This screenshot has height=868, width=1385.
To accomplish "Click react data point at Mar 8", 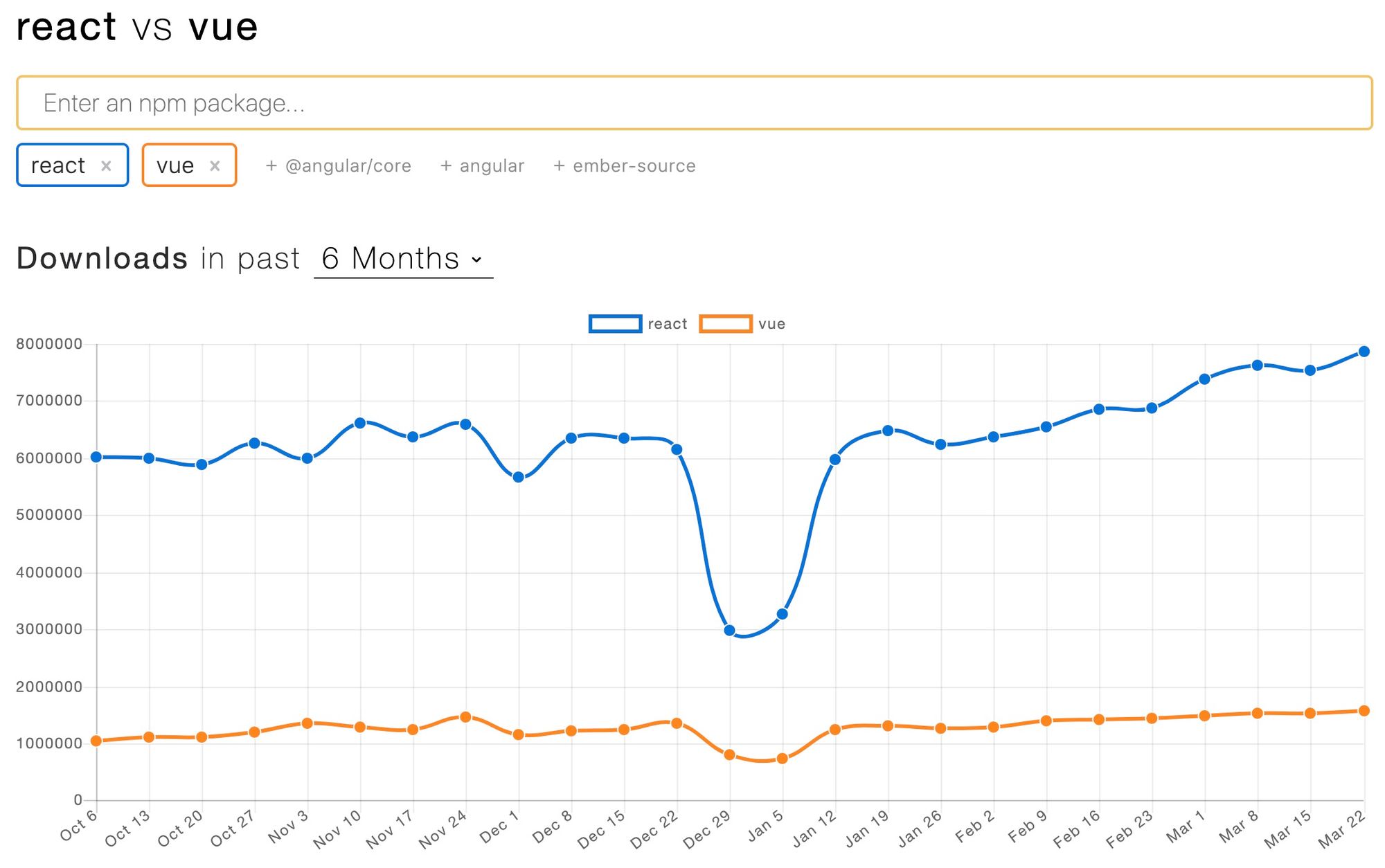I will pyautogui.click(x=1258, y=365).
